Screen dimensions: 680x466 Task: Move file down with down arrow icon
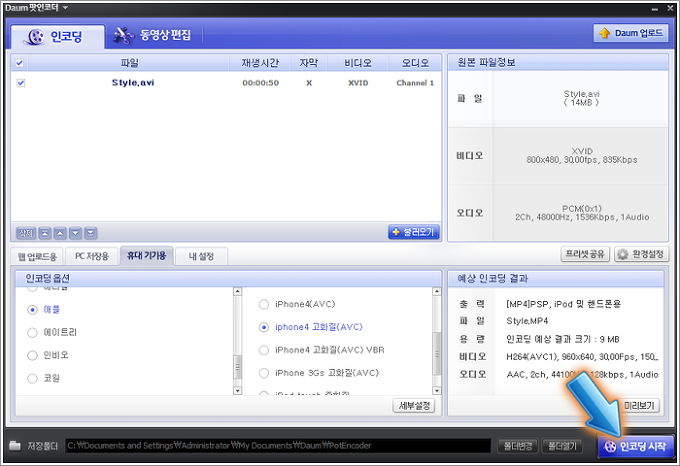[75, 233]
